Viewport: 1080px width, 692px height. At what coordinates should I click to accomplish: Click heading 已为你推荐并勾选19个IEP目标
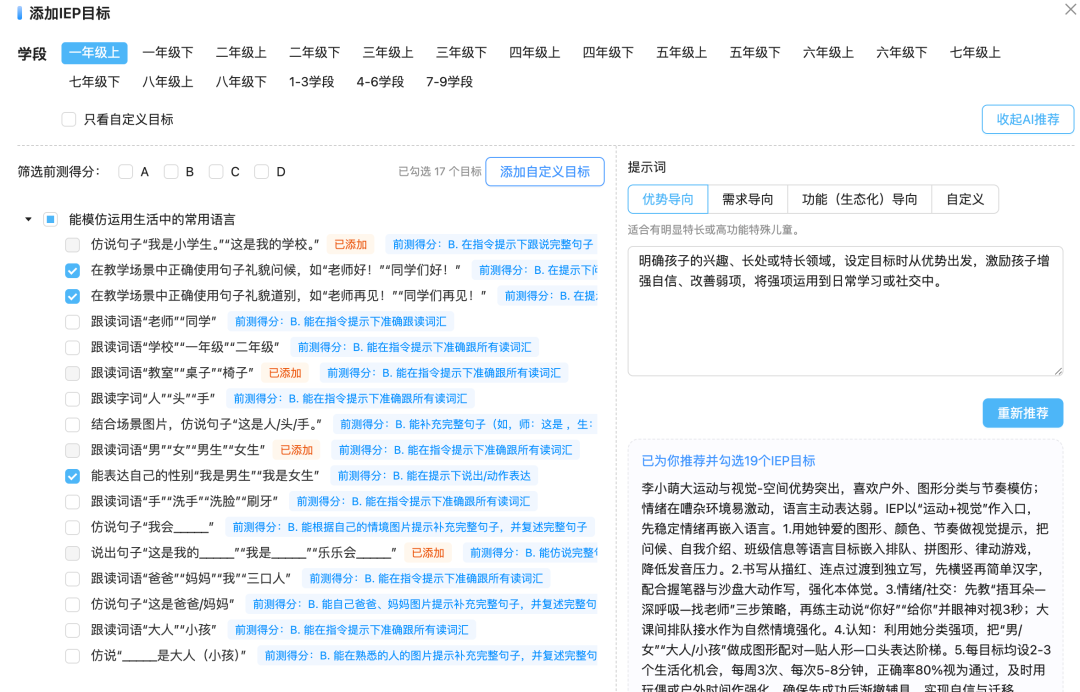728,461
